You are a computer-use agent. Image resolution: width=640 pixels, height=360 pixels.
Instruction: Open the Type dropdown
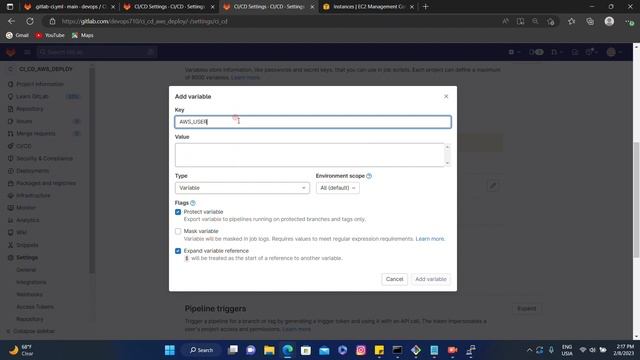(242, 188)
